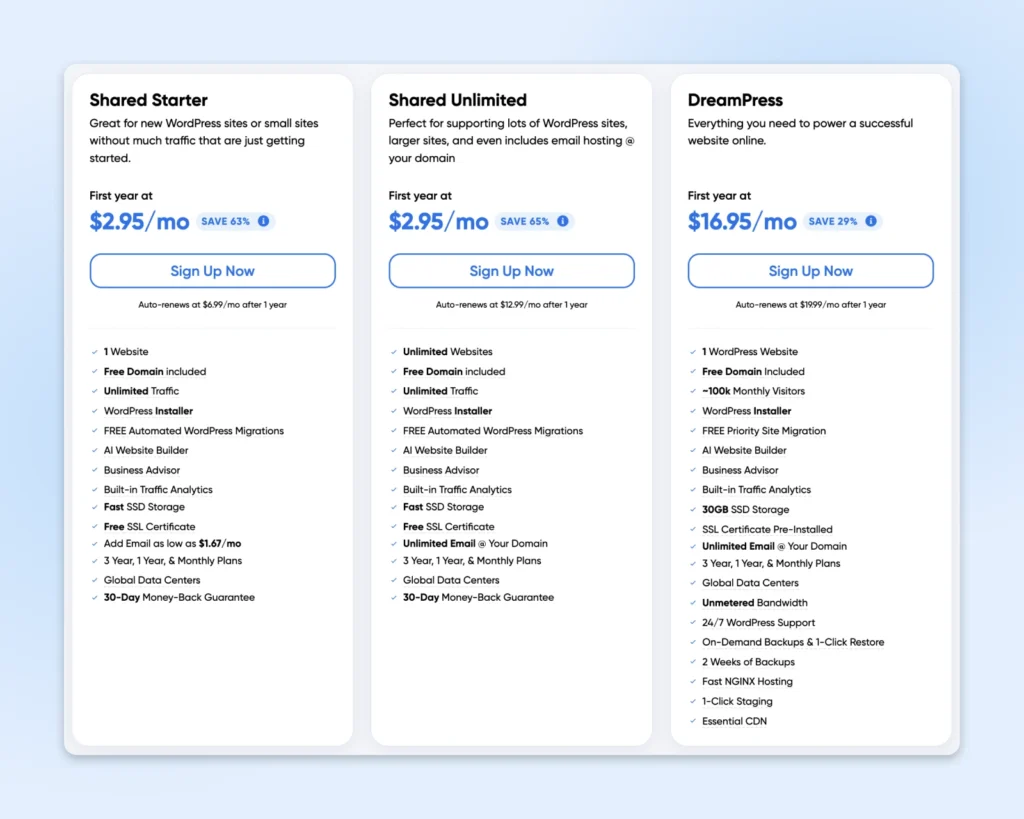Click the info icon beside SAVE 65%

(x=563, y=221)
